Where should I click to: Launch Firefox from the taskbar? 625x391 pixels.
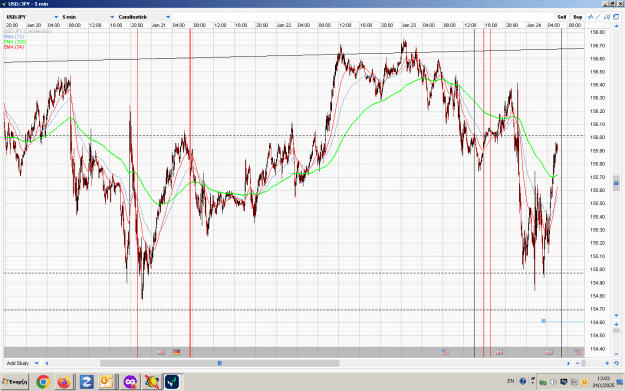pyautogui.click(x=64, y=382)
